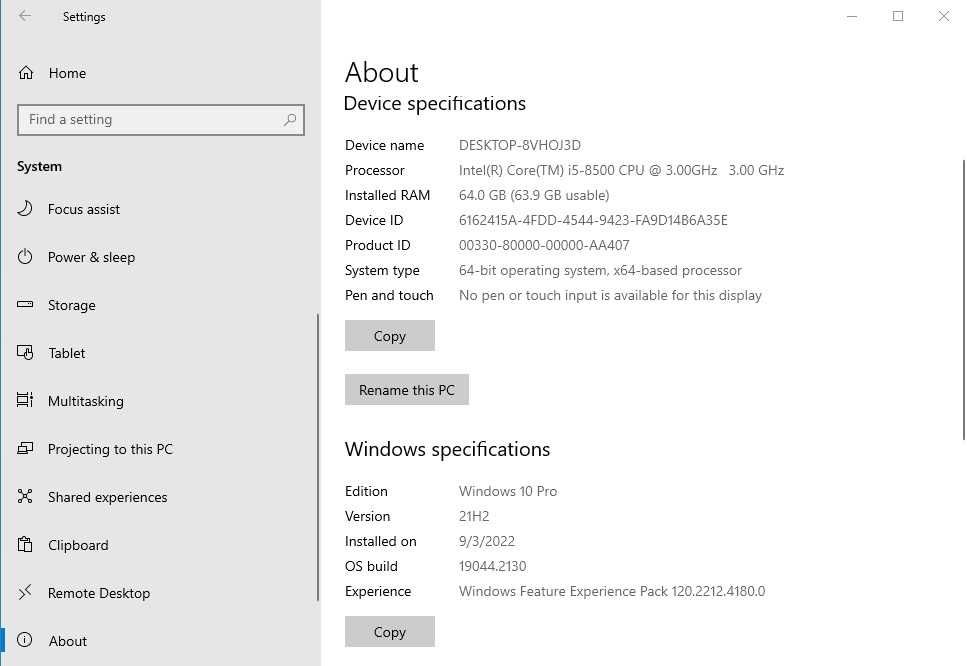Open Tablet settings icon

point(26,353)
